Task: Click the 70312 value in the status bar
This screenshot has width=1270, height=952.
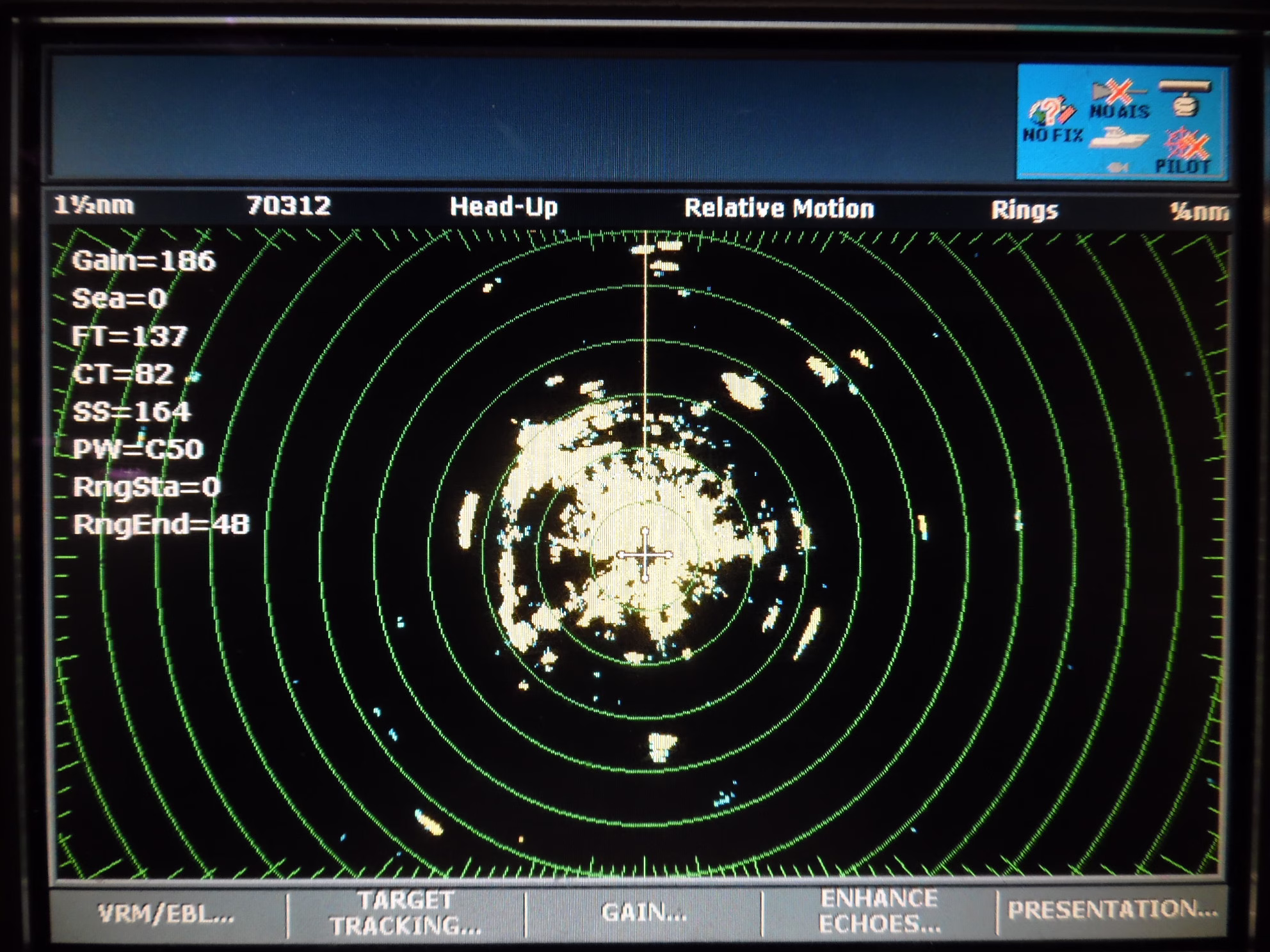Action: (x=289, y=205)
